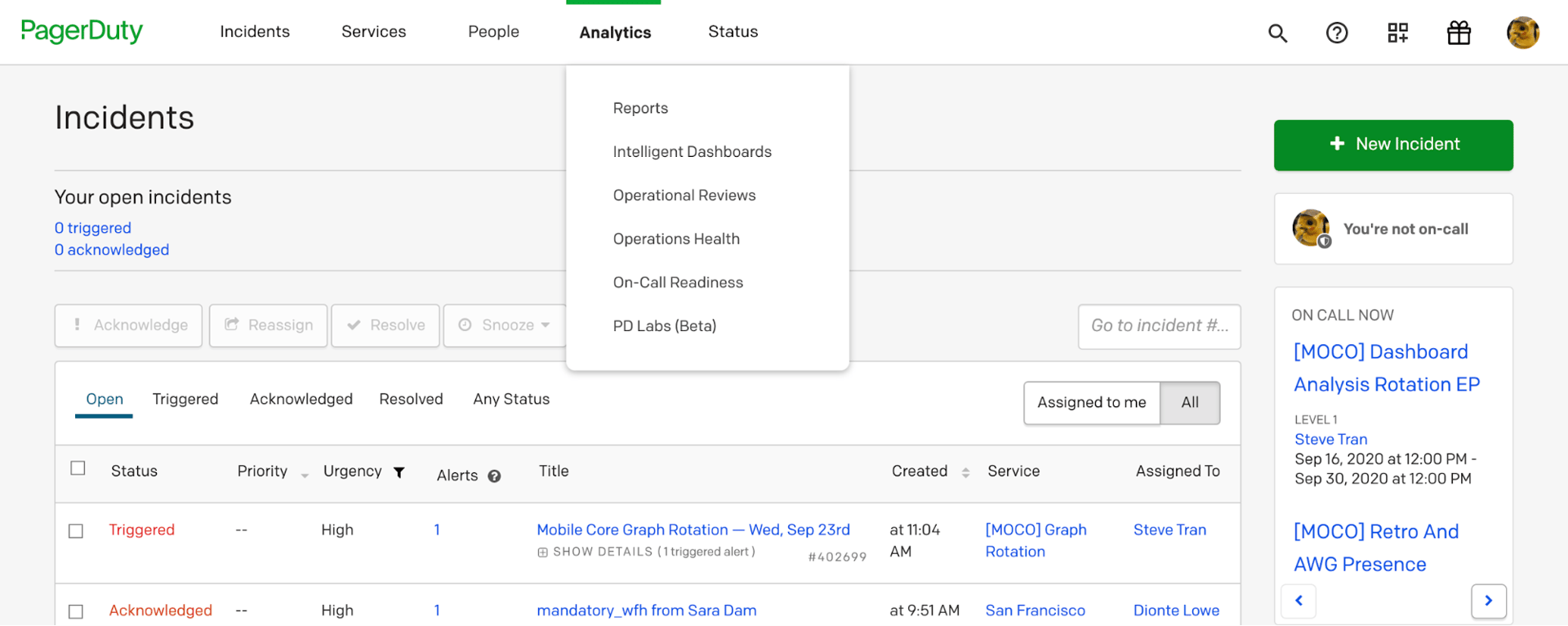Click the Urgency filter funnel icon

(x=399, y=472)
